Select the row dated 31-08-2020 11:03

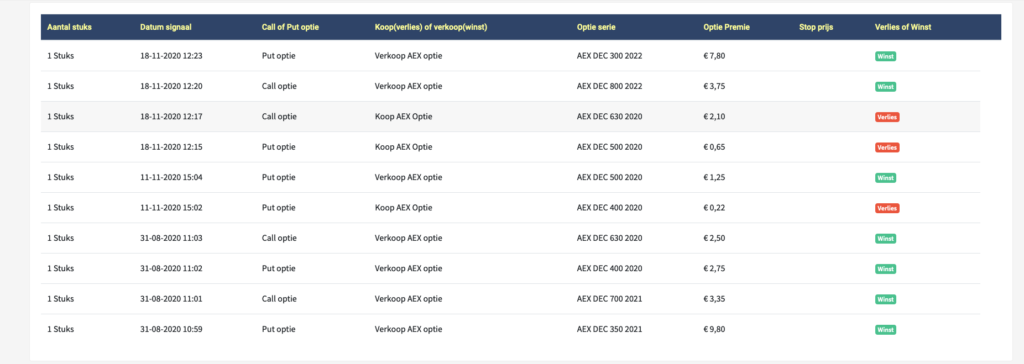(510, 239)
